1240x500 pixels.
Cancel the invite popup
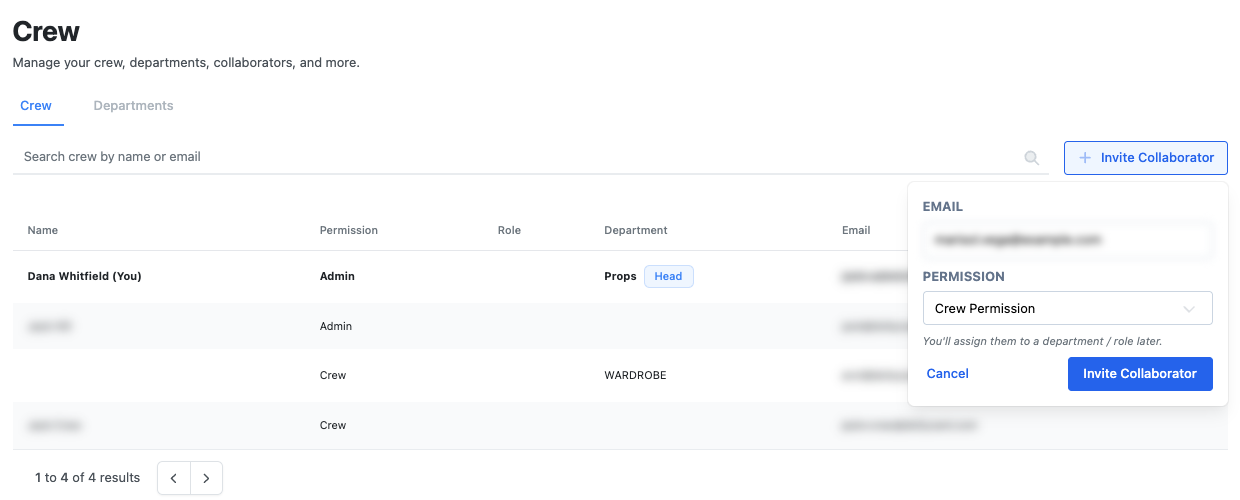(x=947, y=374)
